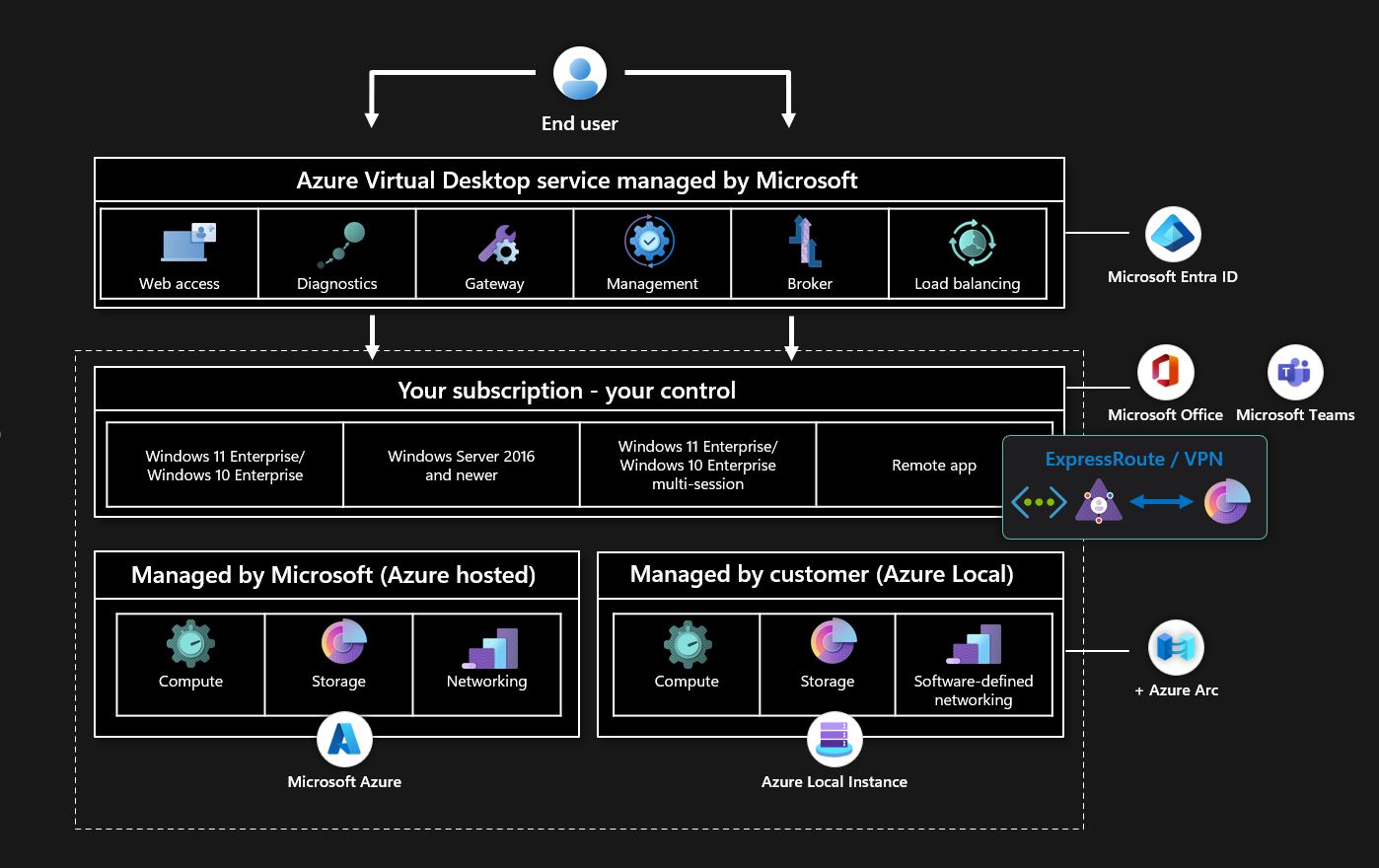Viewport: 1379px width, 868px height.
Task: Click the Broker label
Action: coord(810,283)
